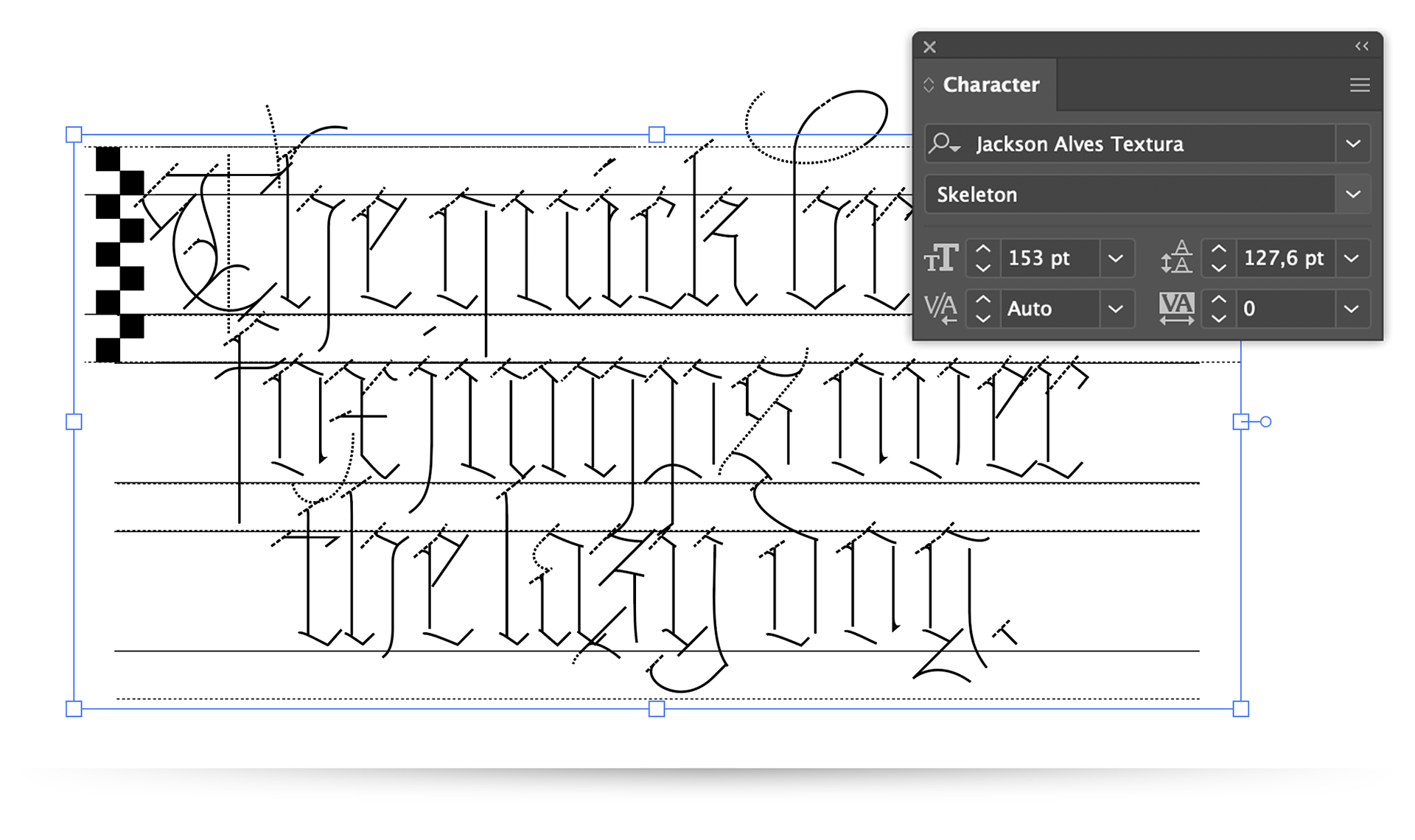Image resolution: width=1415 pixels, height=840 pixels.
Task: Click the font size TT icon
Action: (x=941, y=259)
